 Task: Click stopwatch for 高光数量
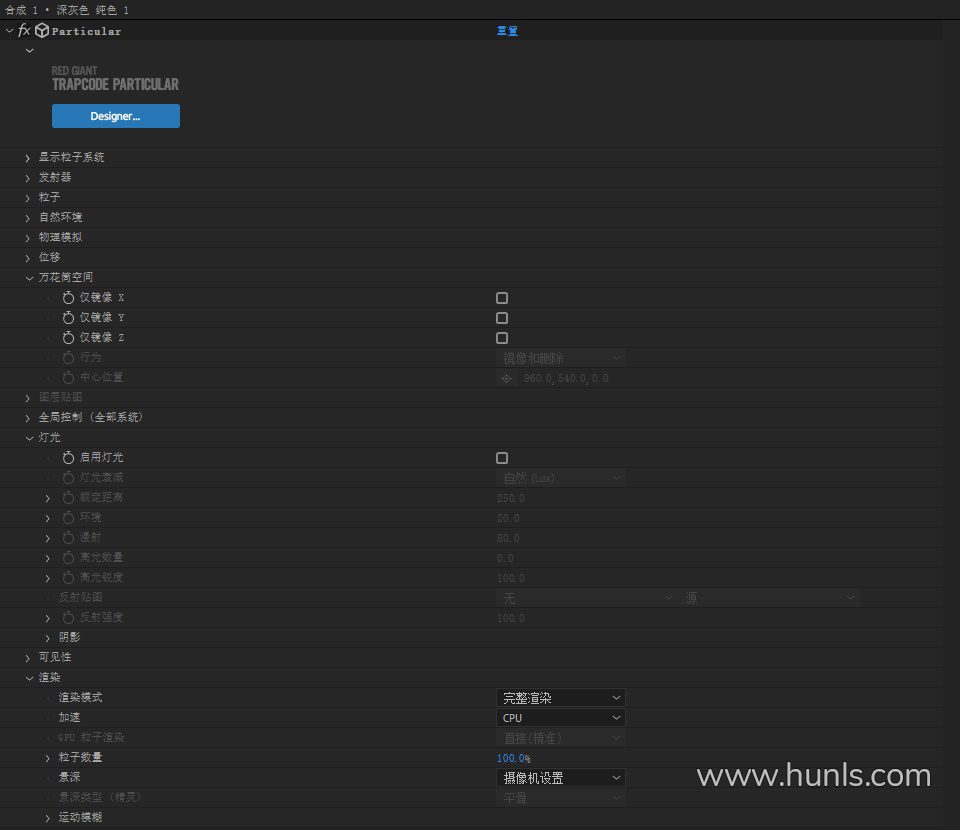pyautogui.click(x=68, y=558)
